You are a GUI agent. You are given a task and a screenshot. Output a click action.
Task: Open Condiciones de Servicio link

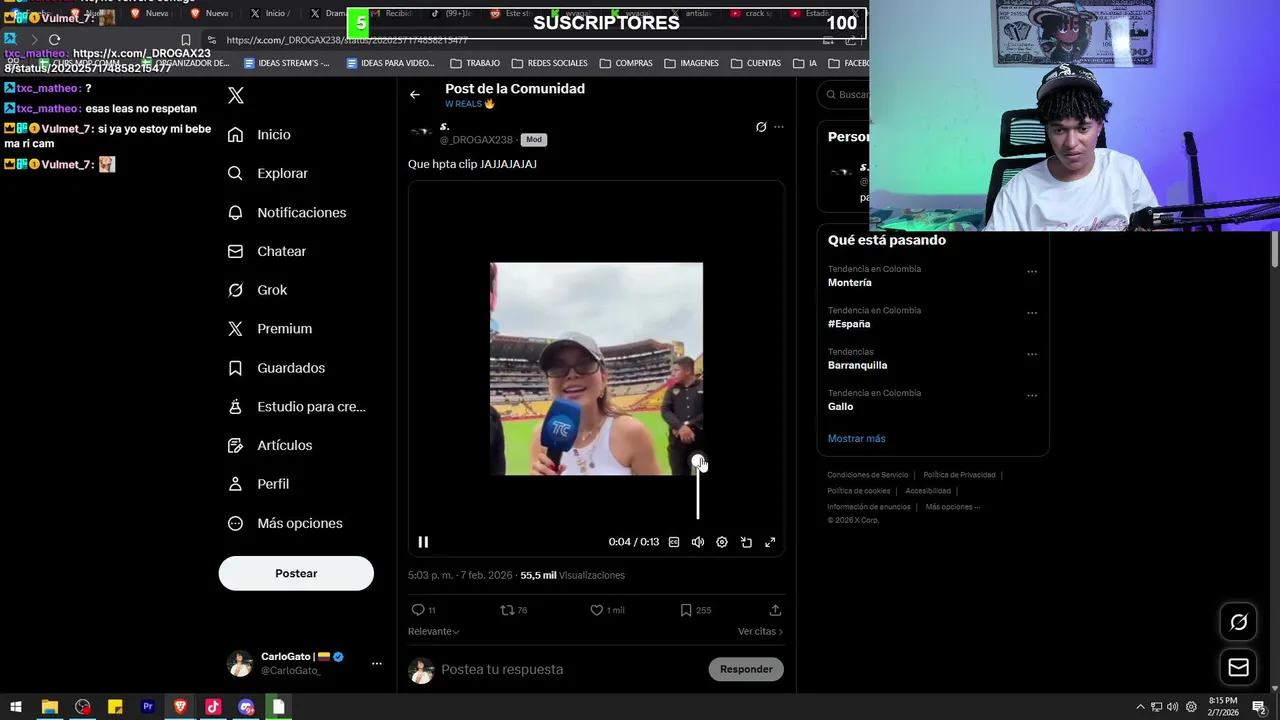coord(868,475)
